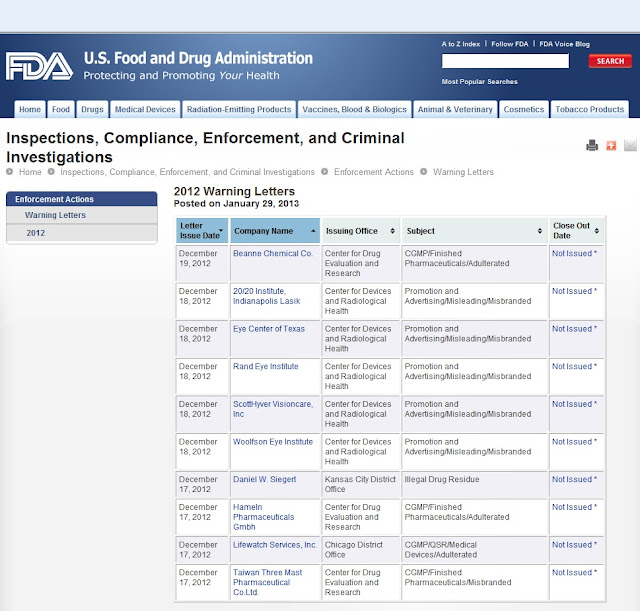Open Hameln Pharmaceuticals Gmbh letter
The height and width of the screenshot is (611, 640).
click(264, 517)
